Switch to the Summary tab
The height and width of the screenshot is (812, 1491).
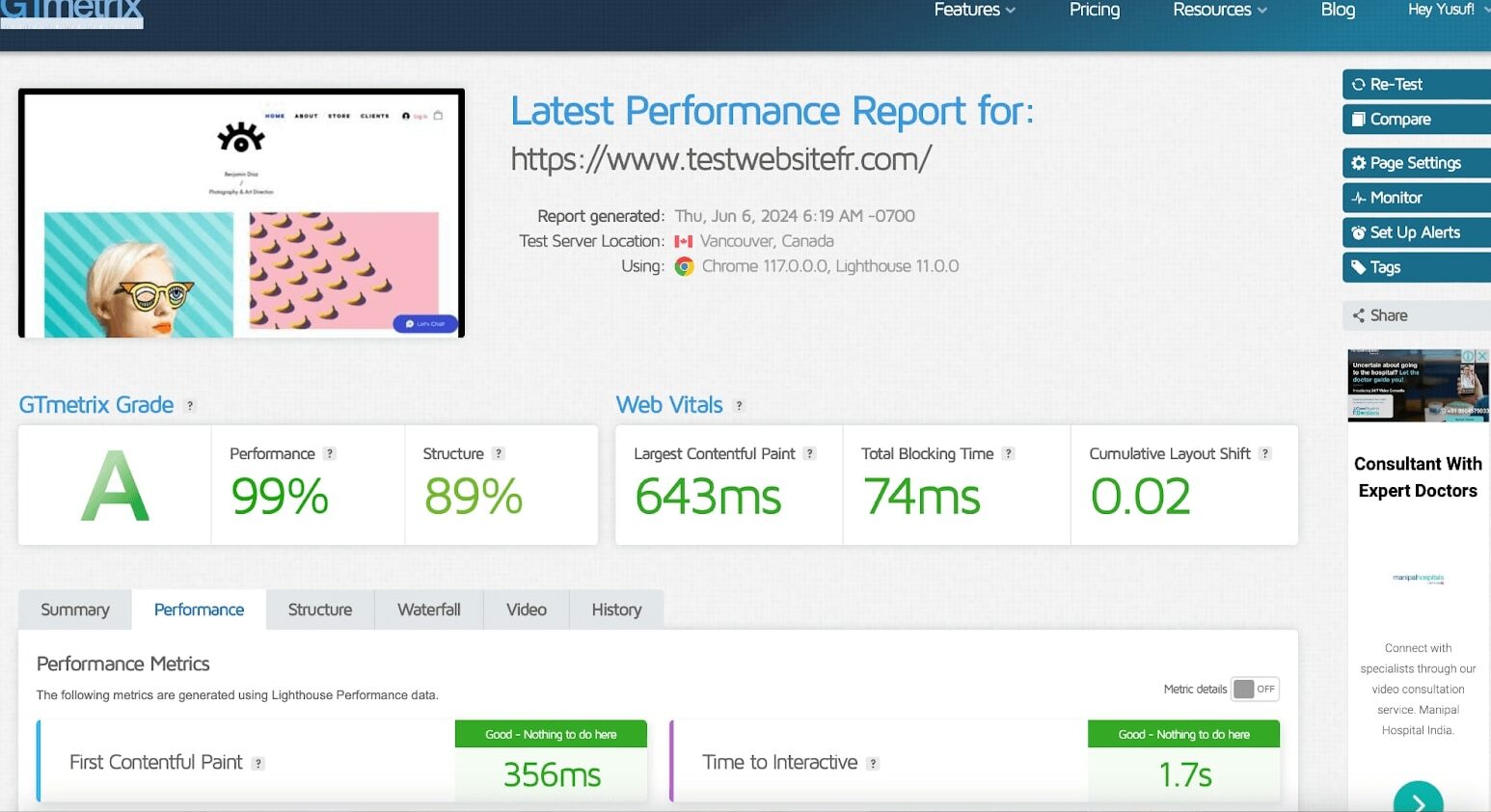click(75, 609)
